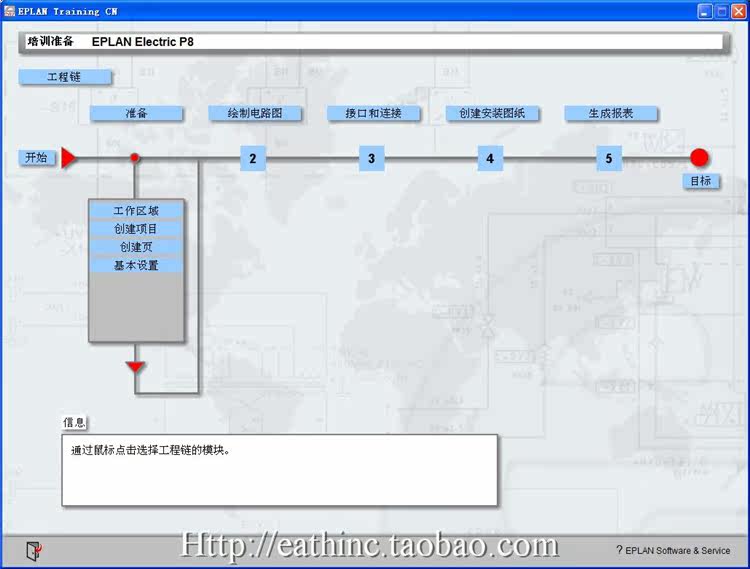Open the 准备 module
This screenshot has height=569, width=750.
[x=136, y=113]
